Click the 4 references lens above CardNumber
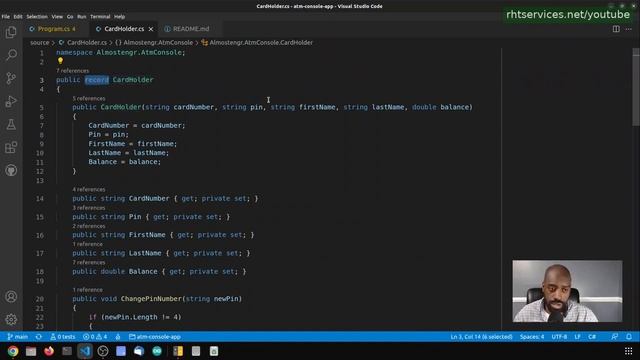The height and width of the screenshot is (360, 640). point(89,189)
